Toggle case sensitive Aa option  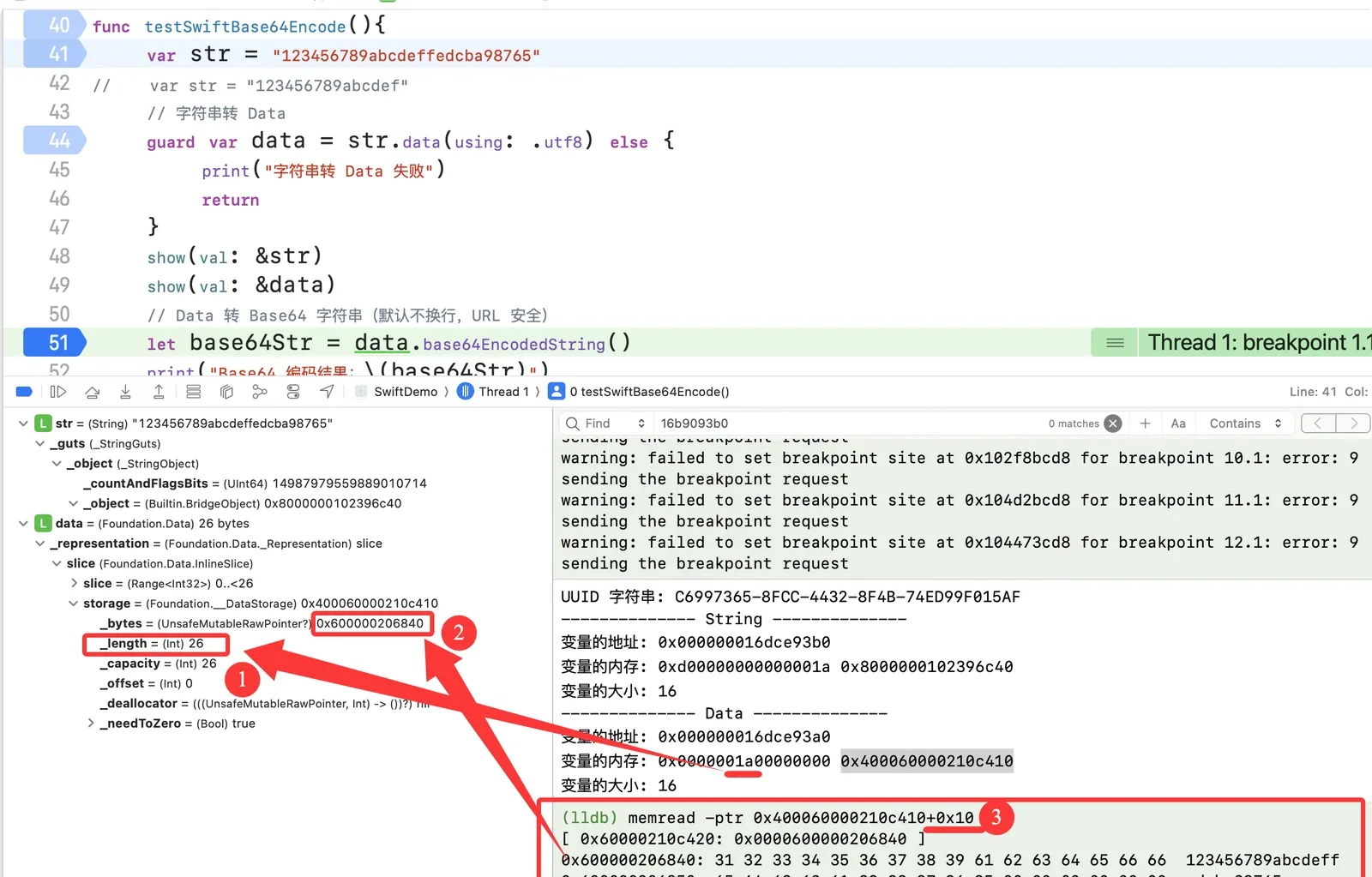click(x=1178, y=423)
